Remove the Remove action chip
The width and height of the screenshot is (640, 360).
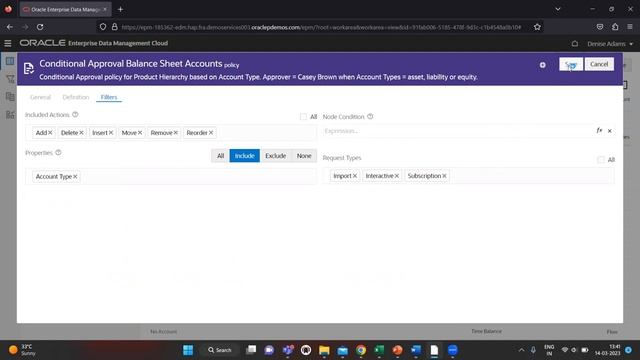click(x=176, y=133)
